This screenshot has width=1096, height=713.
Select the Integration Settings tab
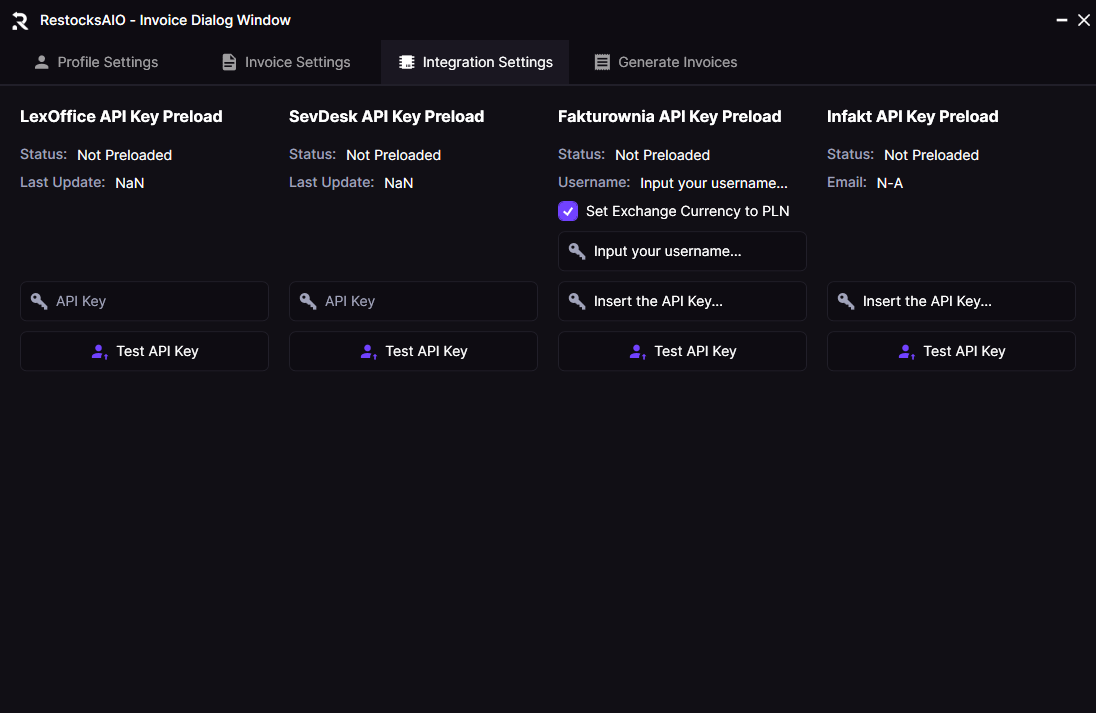[475, 62]
